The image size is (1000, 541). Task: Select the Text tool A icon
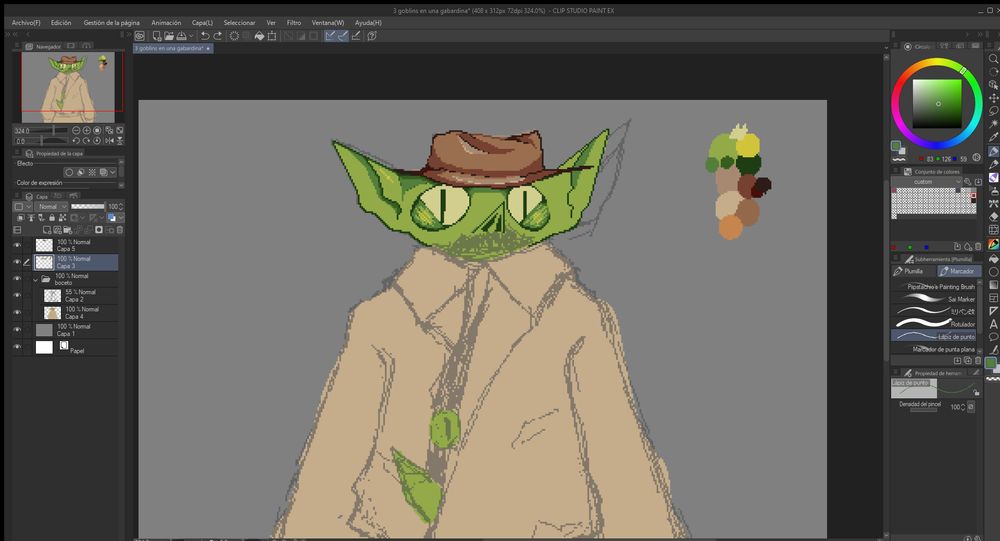pyautogui.click(x=993, y=324)
